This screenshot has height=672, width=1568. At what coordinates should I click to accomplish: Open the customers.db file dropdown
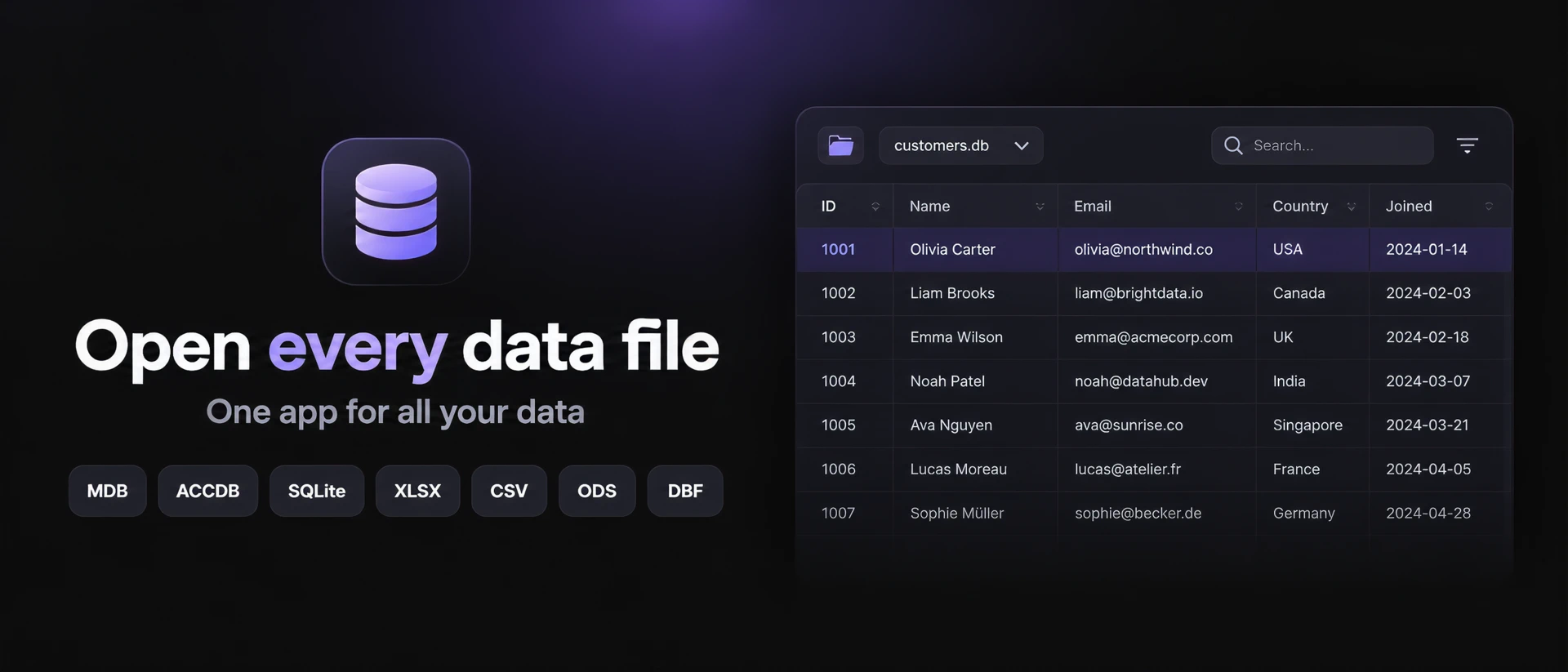(x=961, y=145)
